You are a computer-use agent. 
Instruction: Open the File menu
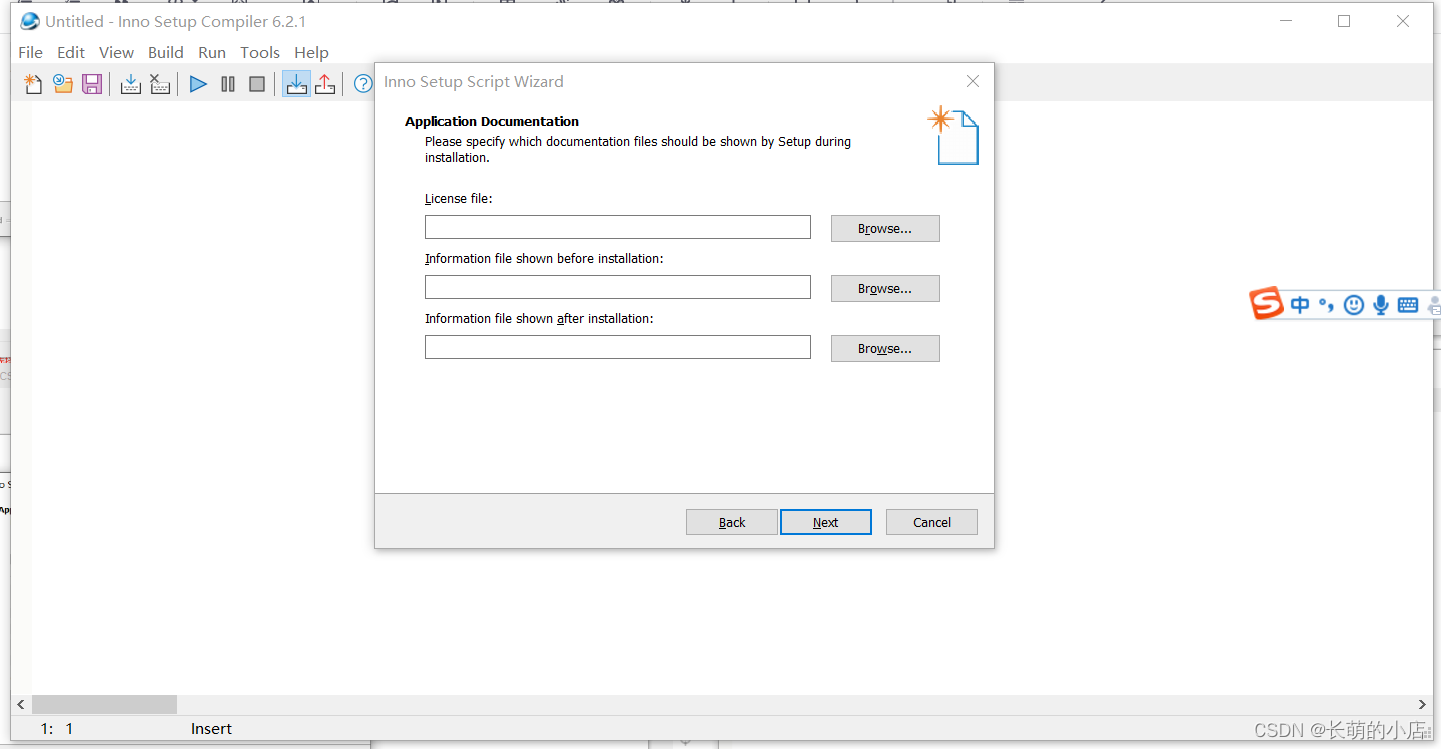pos(31,52)
